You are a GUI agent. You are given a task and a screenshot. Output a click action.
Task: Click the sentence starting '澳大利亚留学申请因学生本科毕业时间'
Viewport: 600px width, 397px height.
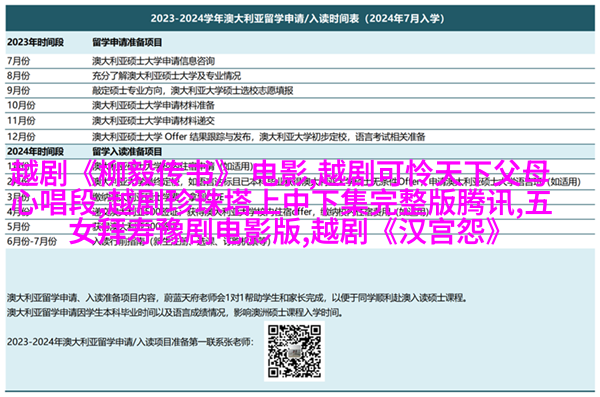coord(175,313)
